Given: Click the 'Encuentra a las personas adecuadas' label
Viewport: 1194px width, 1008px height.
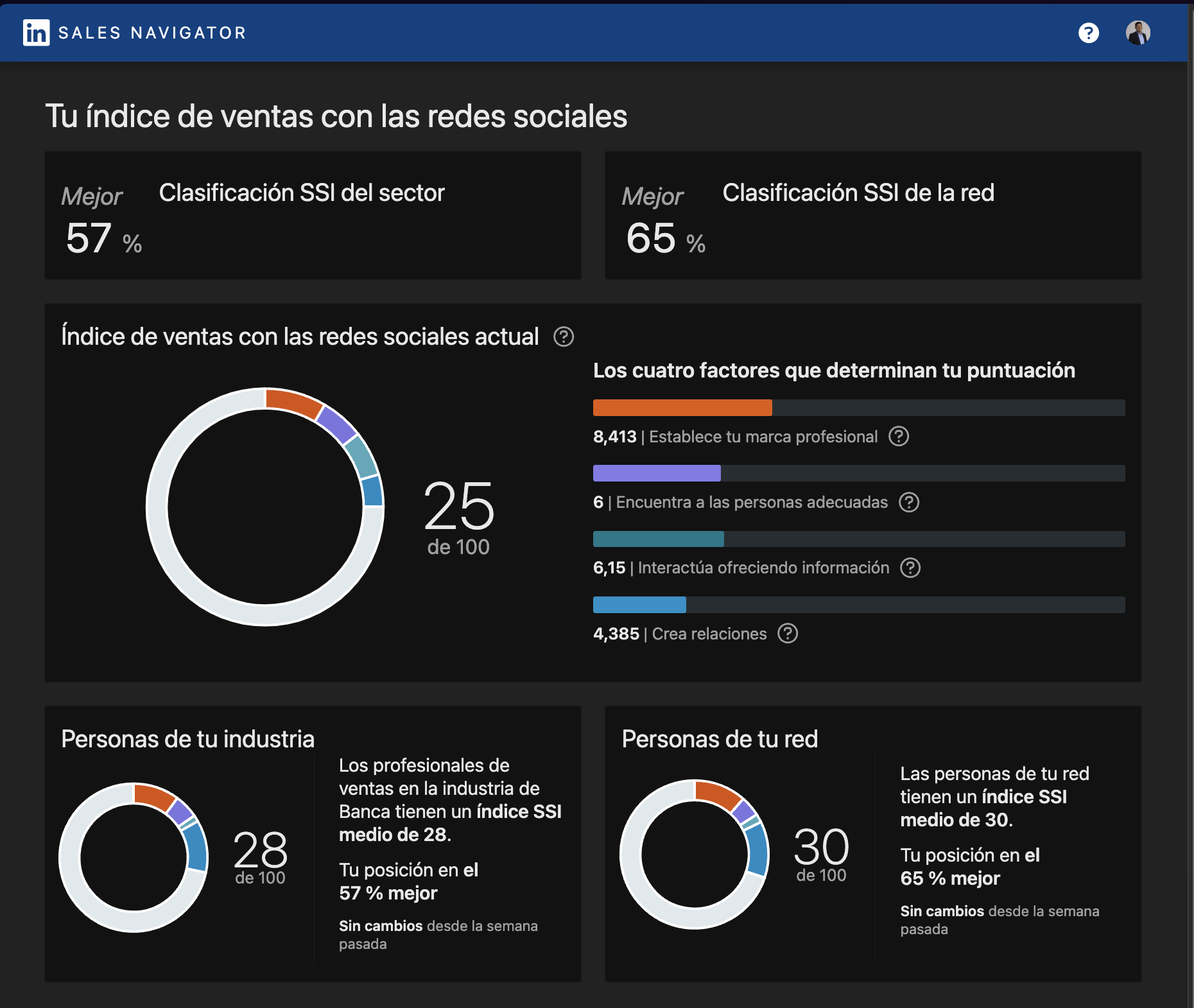Looking at the screenshot, I should (x=752, y=502).
